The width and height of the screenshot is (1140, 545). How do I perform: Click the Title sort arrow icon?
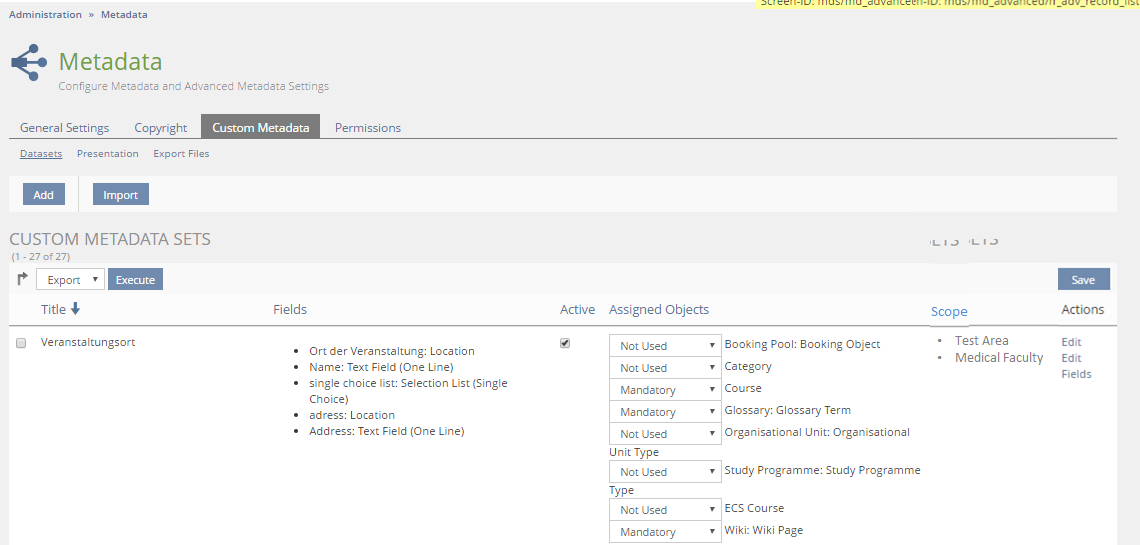(x=75, y=310)
